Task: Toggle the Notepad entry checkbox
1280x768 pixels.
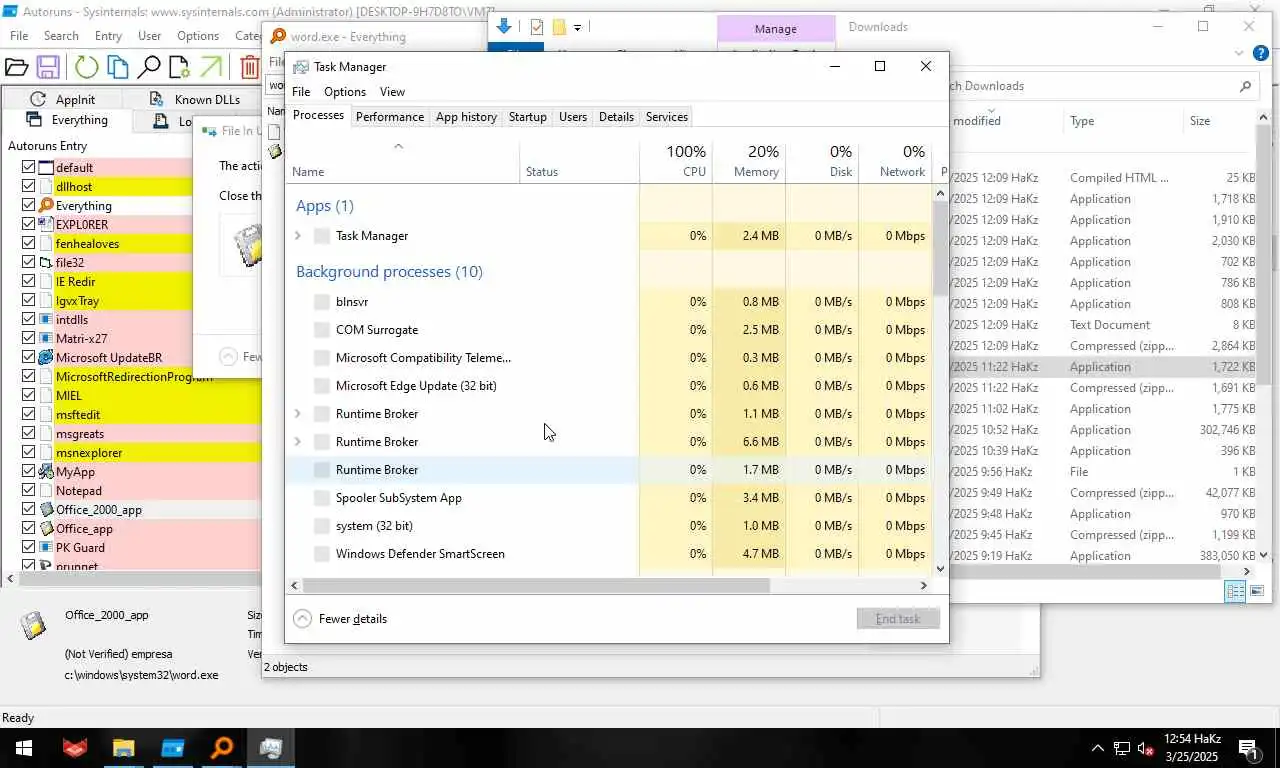Action: click(x=28, y=490)
